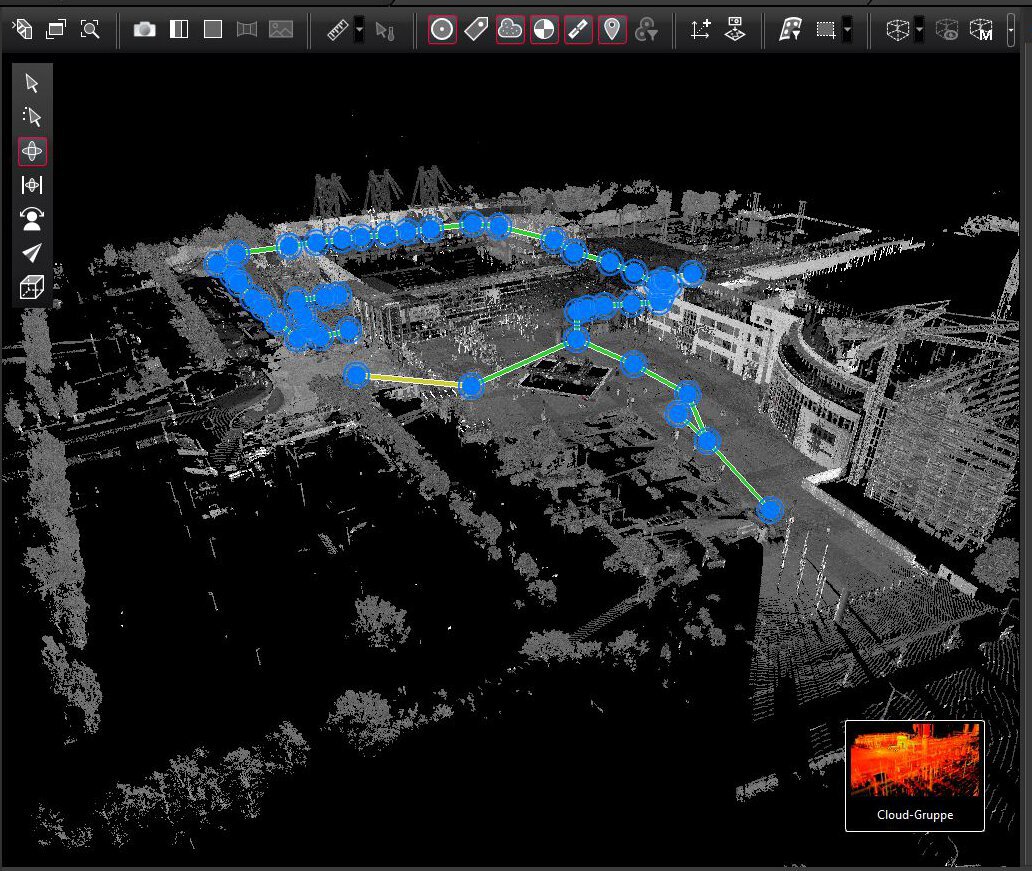Select the measurement ruler tool
This screenshot has height=871, width=1032.
click(337, 29)
